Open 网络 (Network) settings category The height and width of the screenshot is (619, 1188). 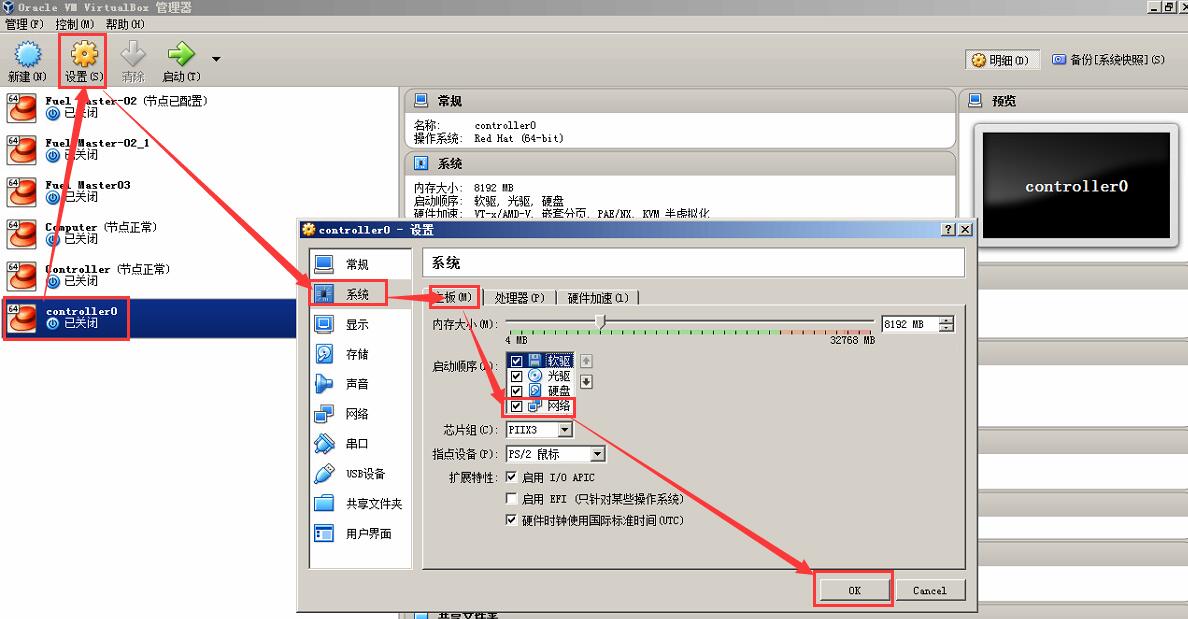pyautogui.click(x=359, y=414)
